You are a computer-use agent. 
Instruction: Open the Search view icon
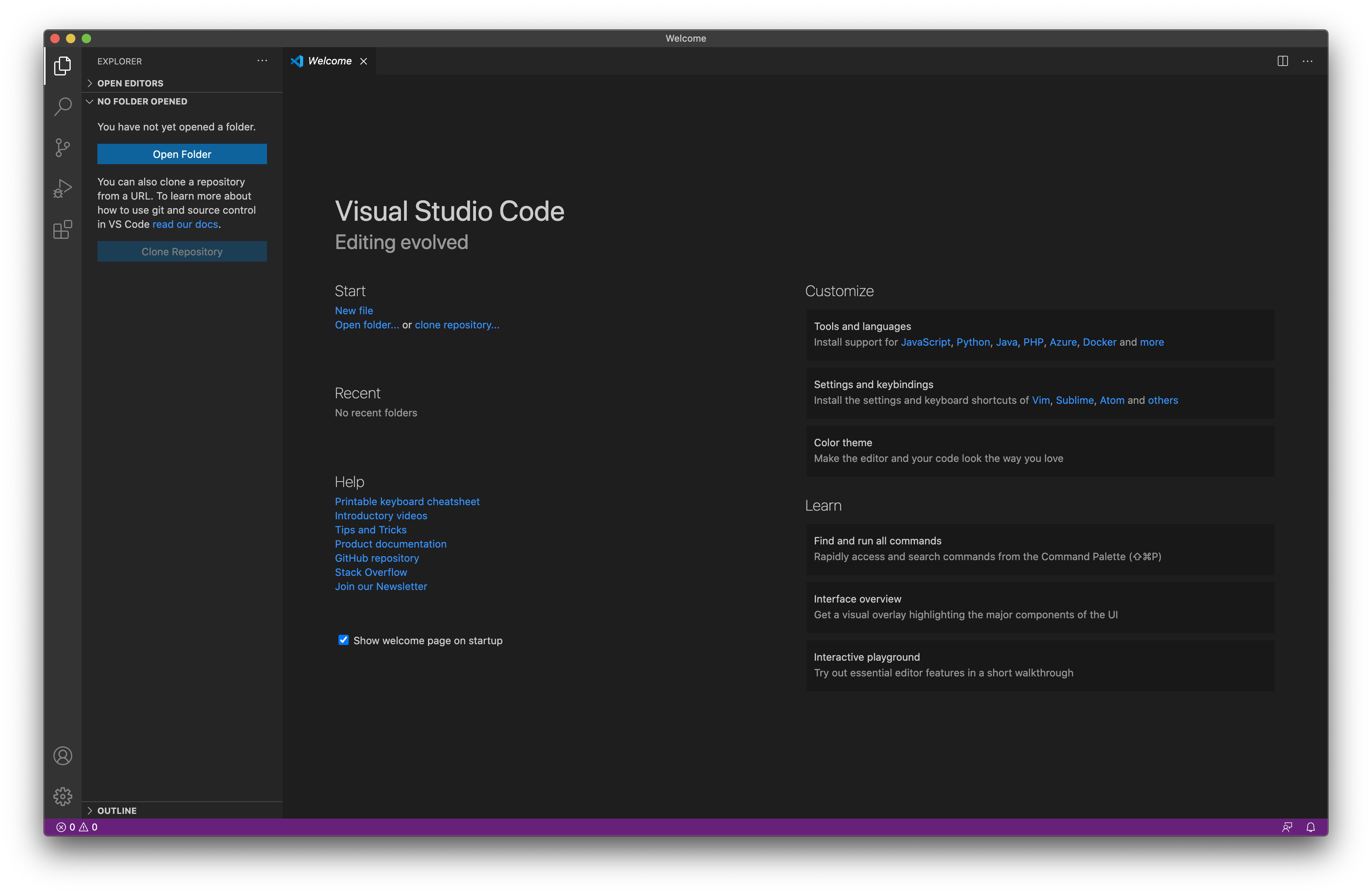coord(62,106)
